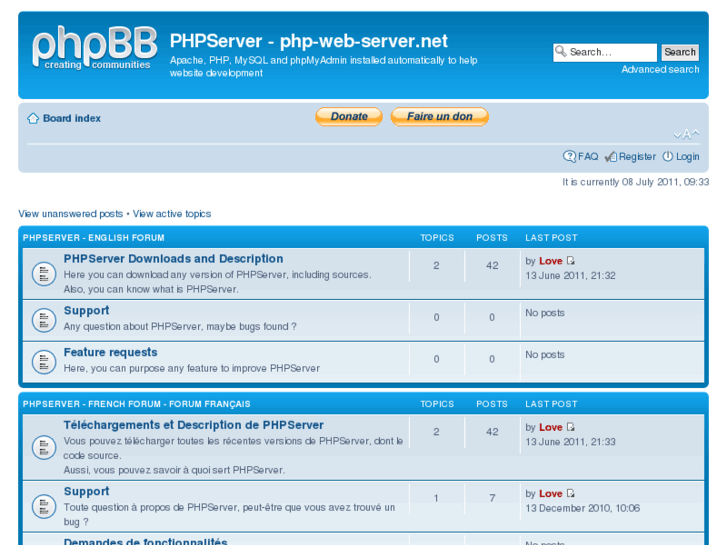
Task: Click the Faire un don button
Action: pyautogui.click(x=440, y=116)
